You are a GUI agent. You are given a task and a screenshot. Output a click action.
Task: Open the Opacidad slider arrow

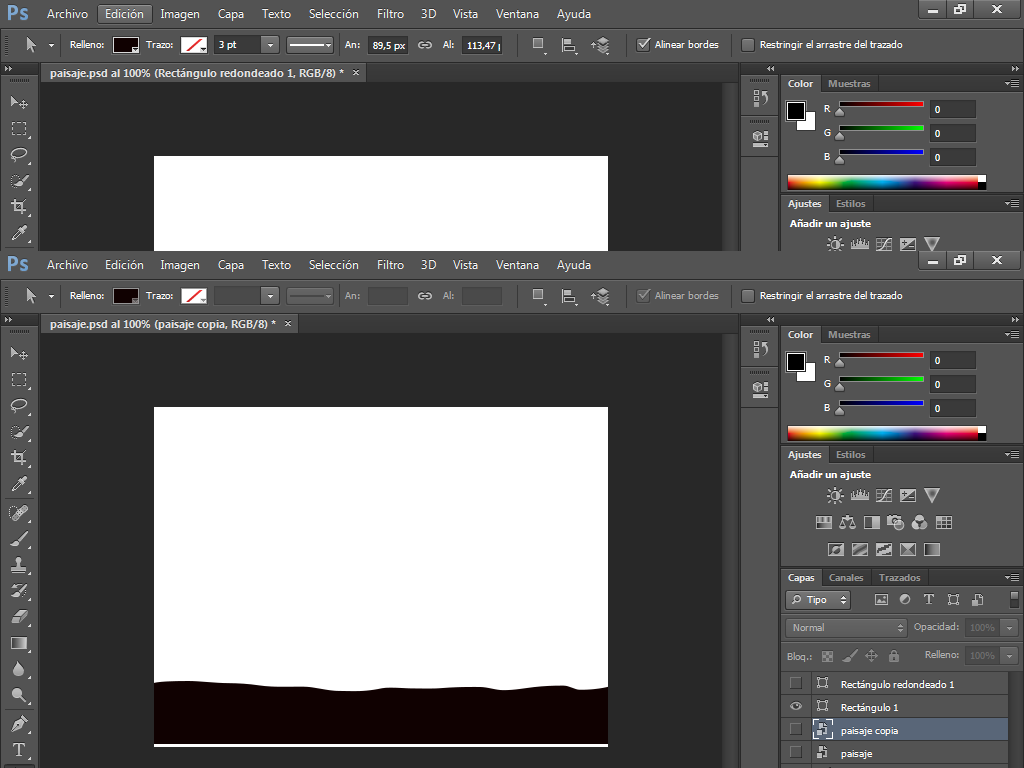pos(1010,628)
